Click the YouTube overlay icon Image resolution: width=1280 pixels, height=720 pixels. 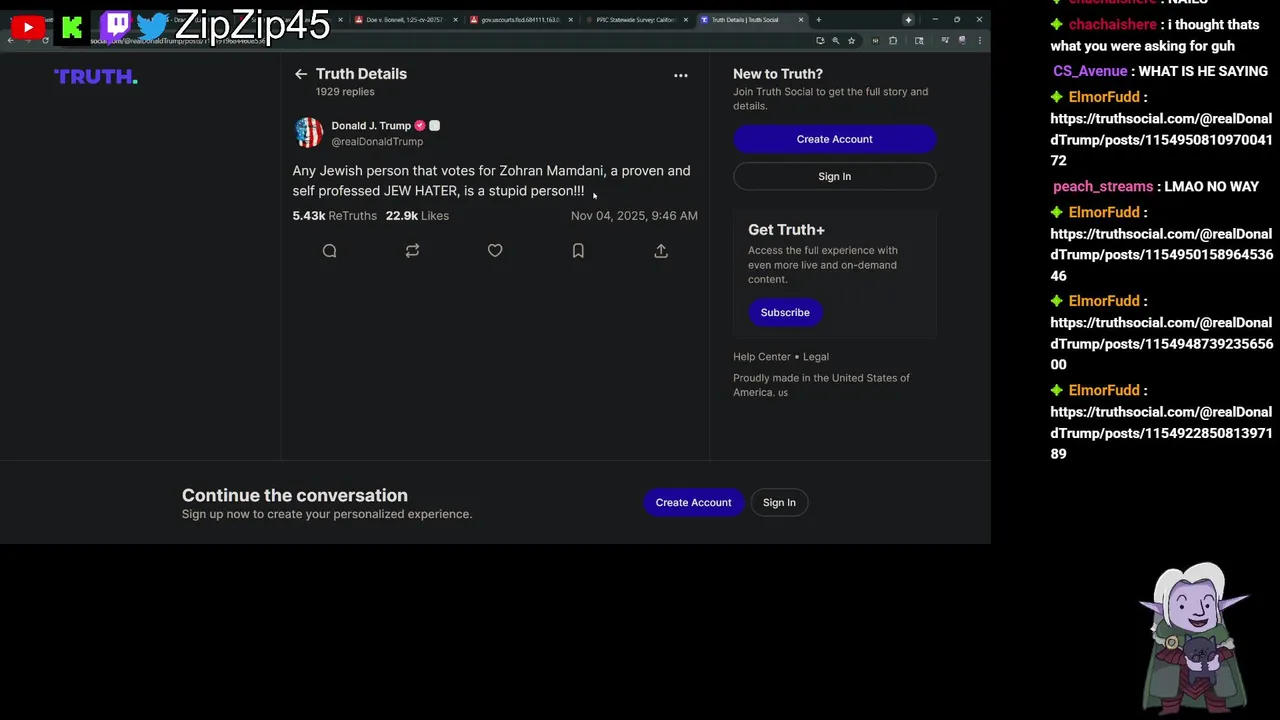pos(27,28)
